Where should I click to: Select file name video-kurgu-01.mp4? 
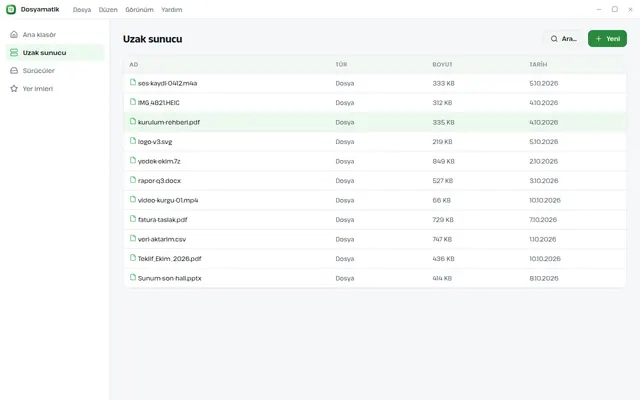click(168, 200)
